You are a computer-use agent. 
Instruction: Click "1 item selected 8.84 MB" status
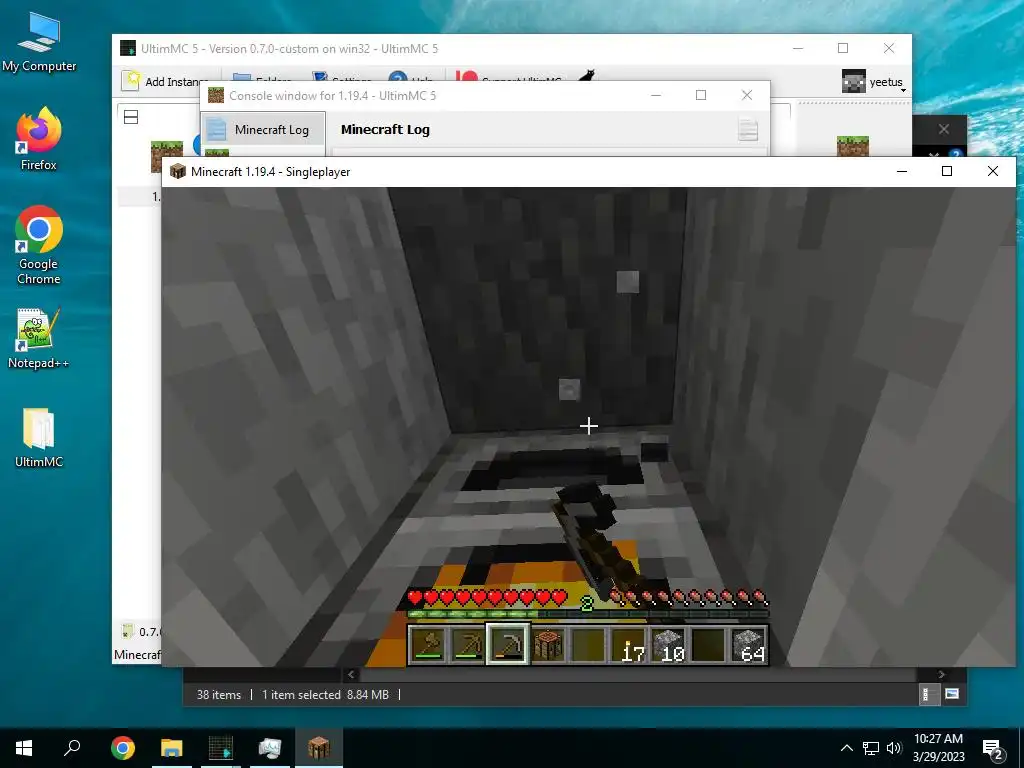(325, 695)
